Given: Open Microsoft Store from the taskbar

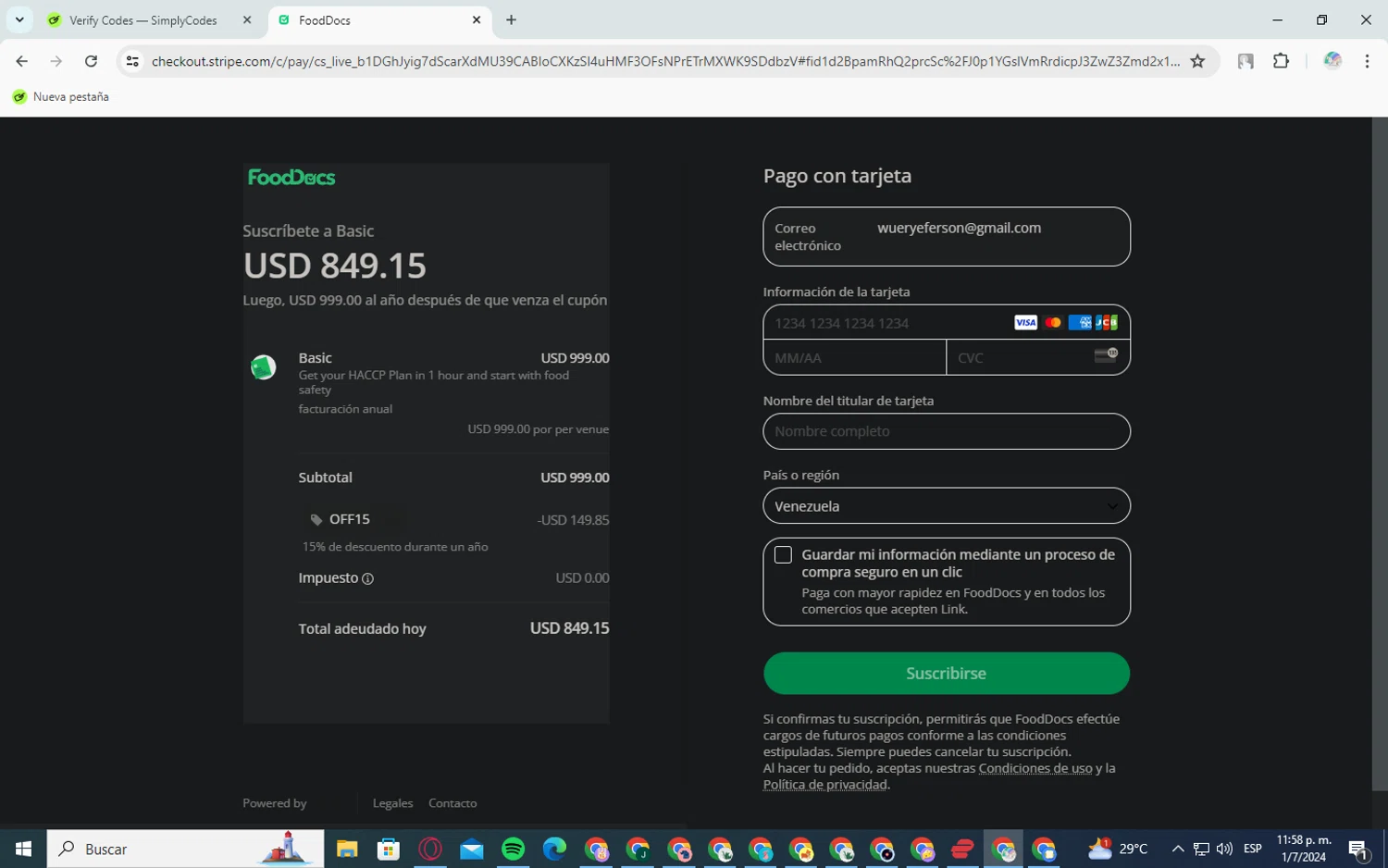Looking at the screenshot, I should point(389,849).
